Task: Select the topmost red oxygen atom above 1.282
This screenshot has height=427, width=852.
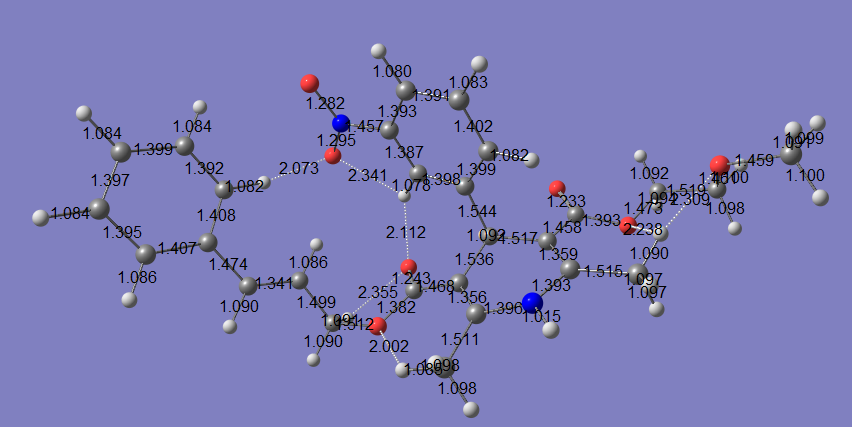Action: coord(309,83)
